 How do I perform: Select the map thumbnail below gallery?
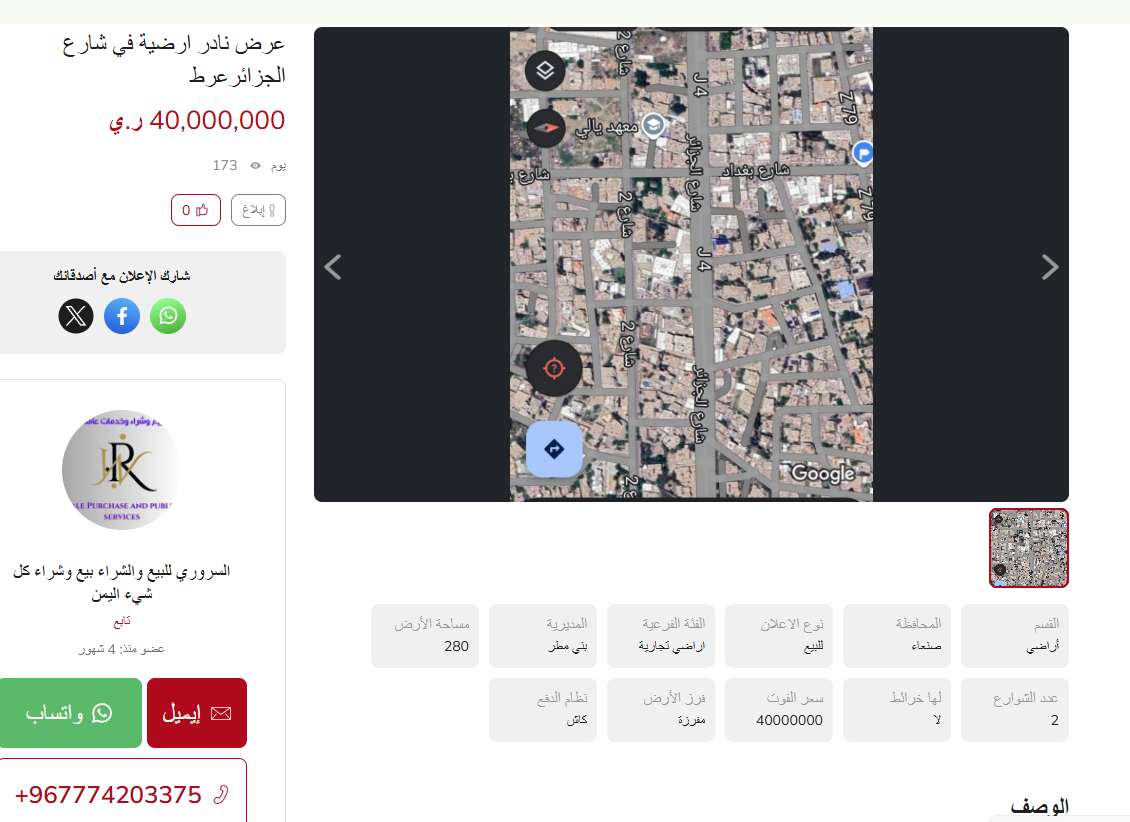click(1028, 548)
